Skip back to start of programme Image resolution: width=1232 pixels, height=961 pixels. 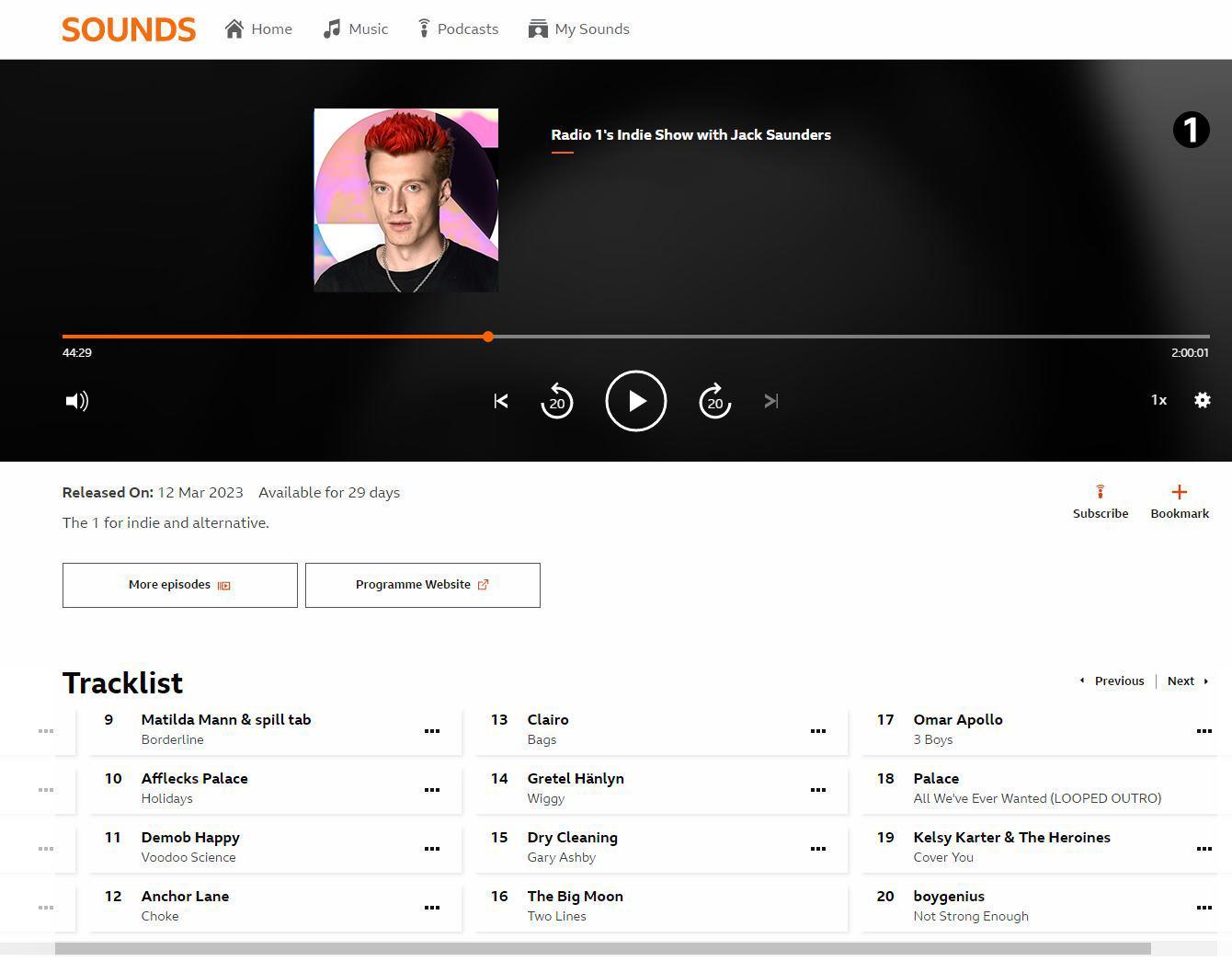[x=501, y=401]
